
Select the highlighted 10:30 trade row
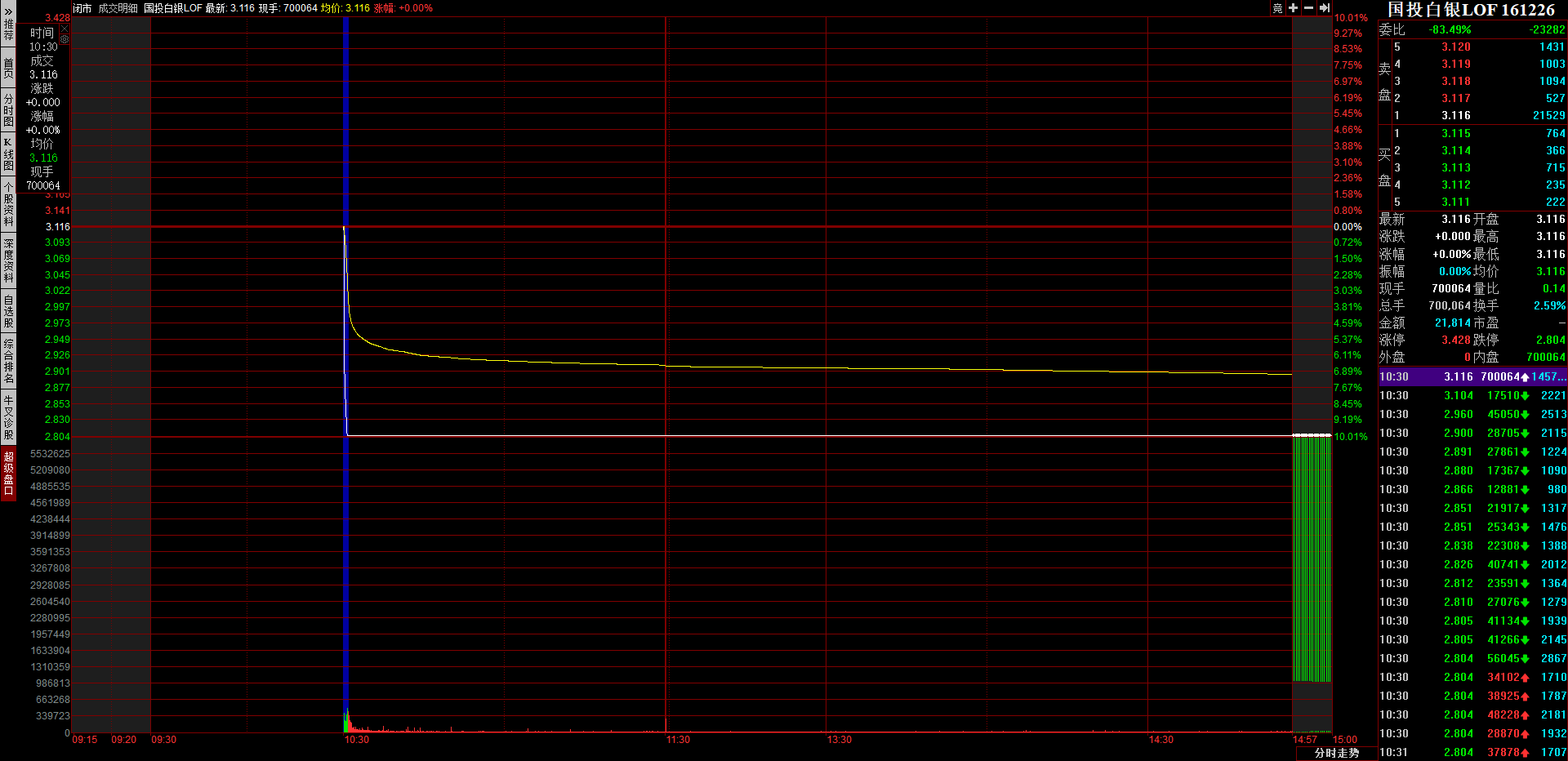1472,376
